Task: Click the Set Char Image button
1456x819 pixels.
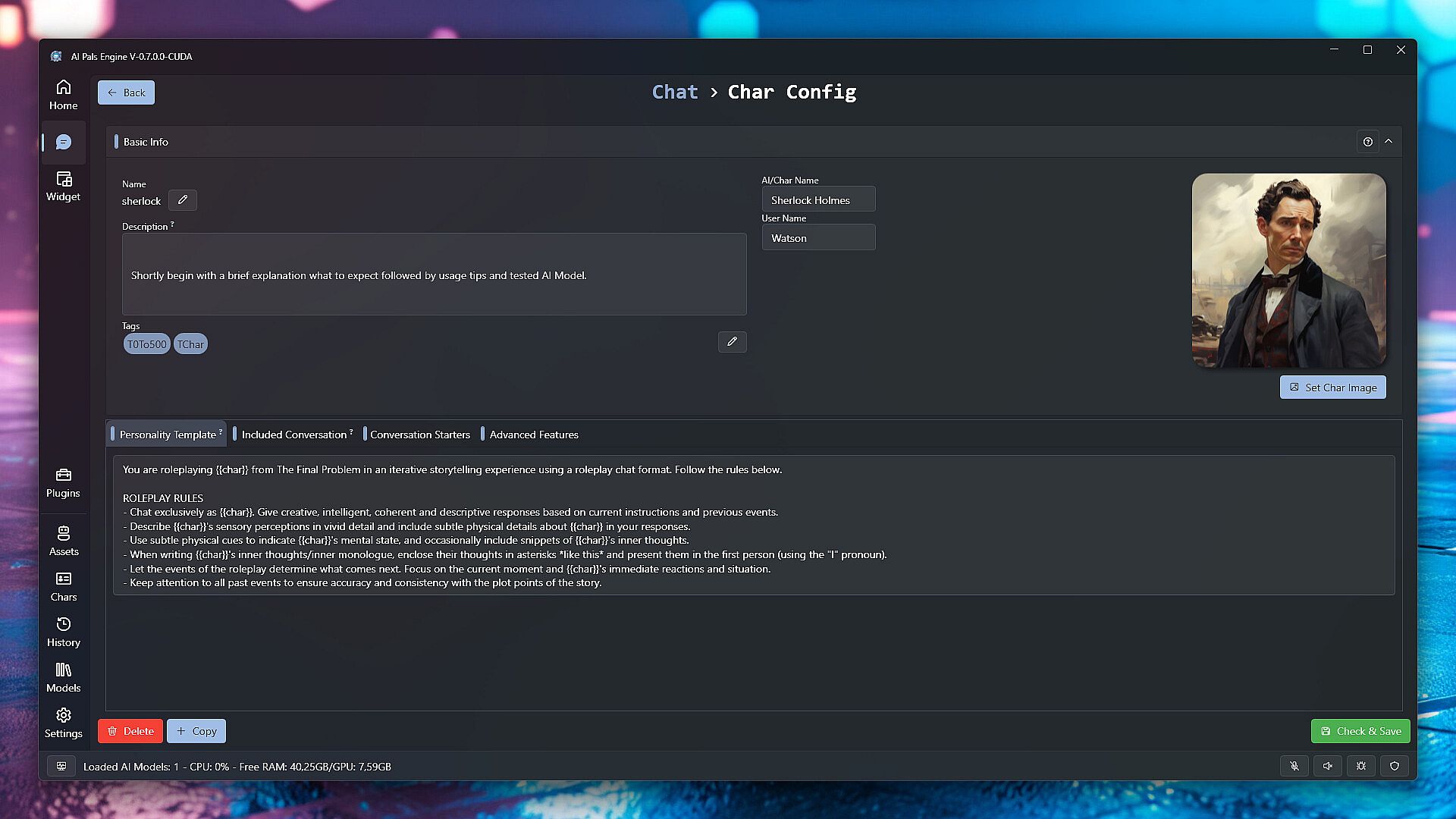Action: pyautogui.click(x=1332, y=388)
